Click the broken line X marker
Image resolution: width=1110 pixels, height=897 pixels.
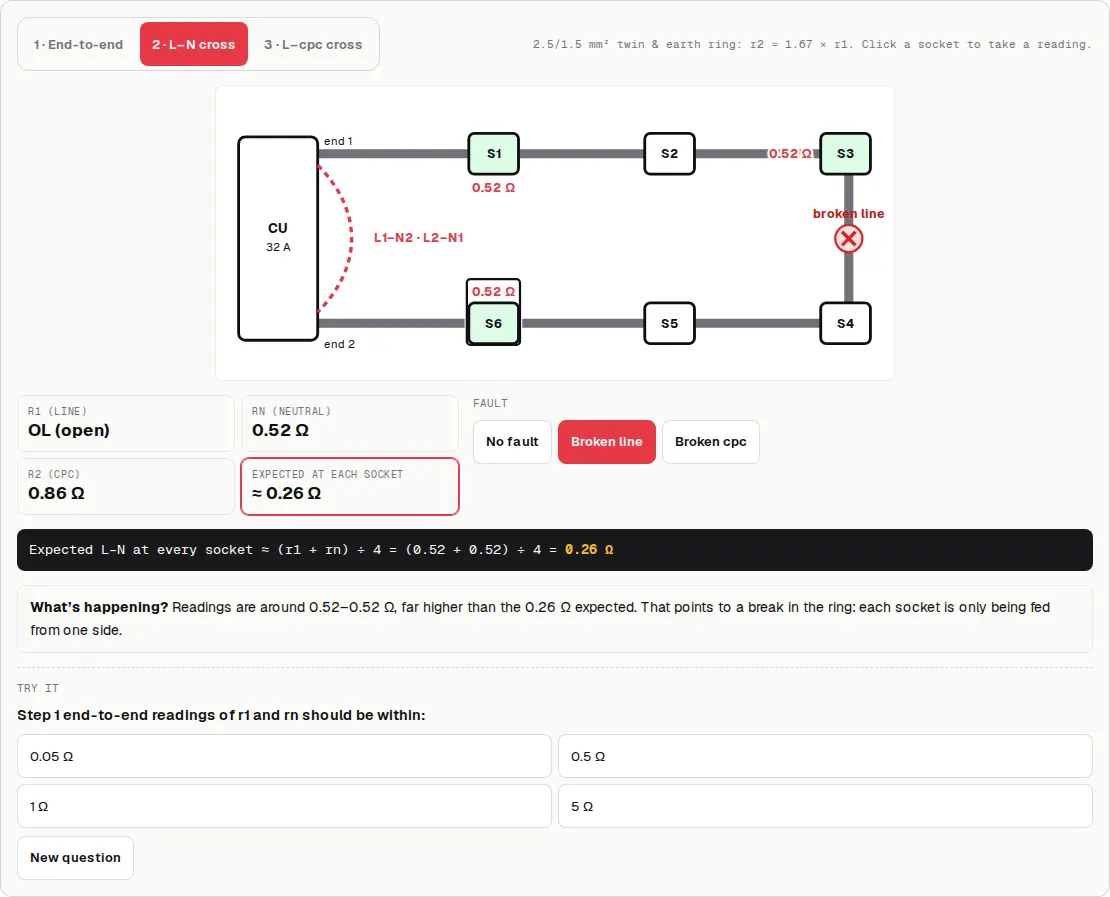[x=848, y=239]
